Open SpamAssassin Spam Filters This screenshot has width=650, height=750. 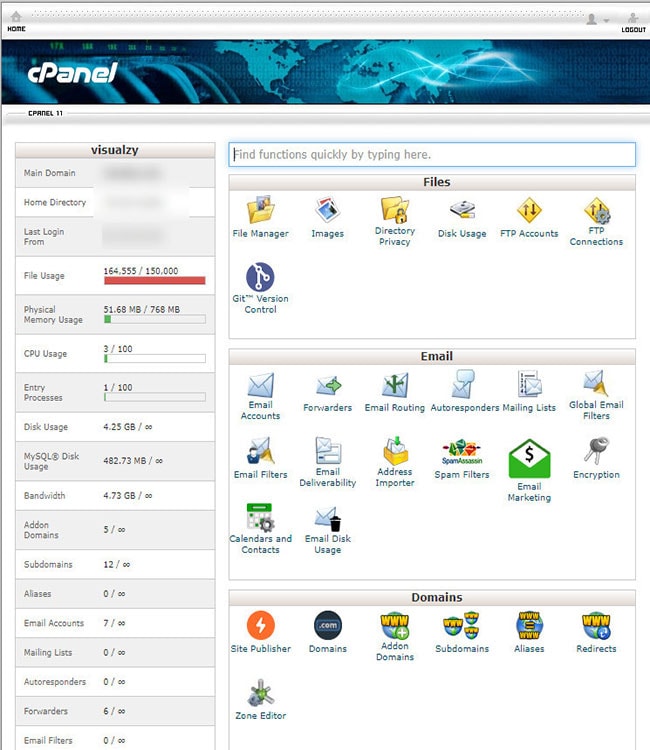click(x=462, y=452)
